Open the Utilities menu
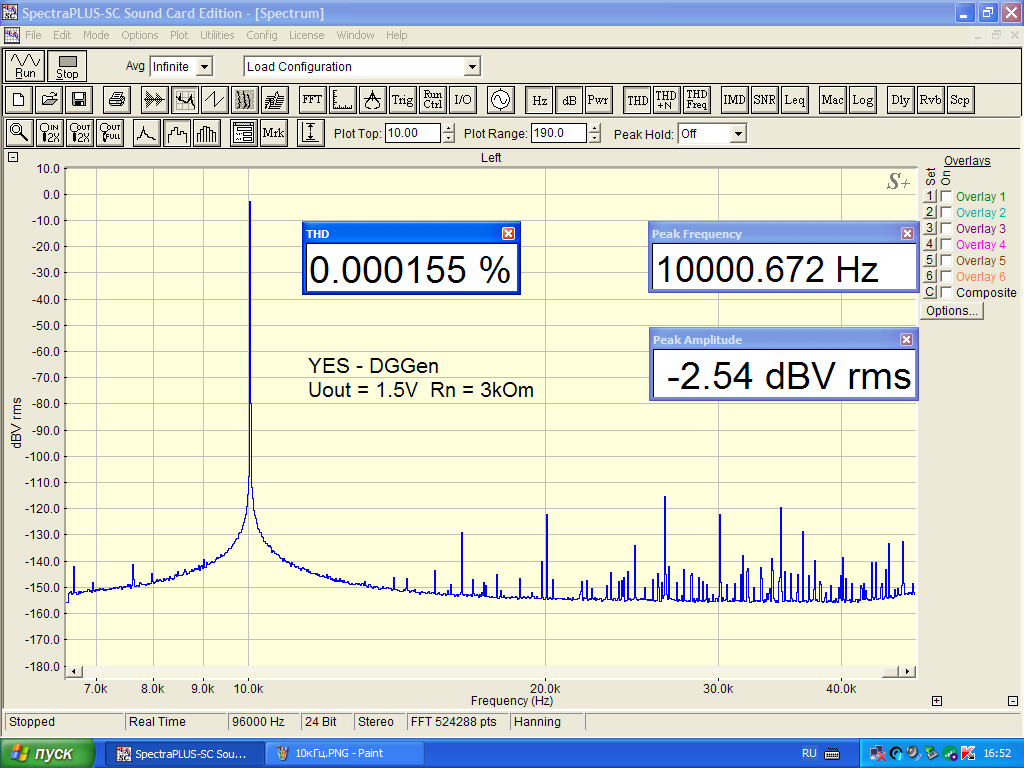The image size is (1024, 768). point(217,35)
